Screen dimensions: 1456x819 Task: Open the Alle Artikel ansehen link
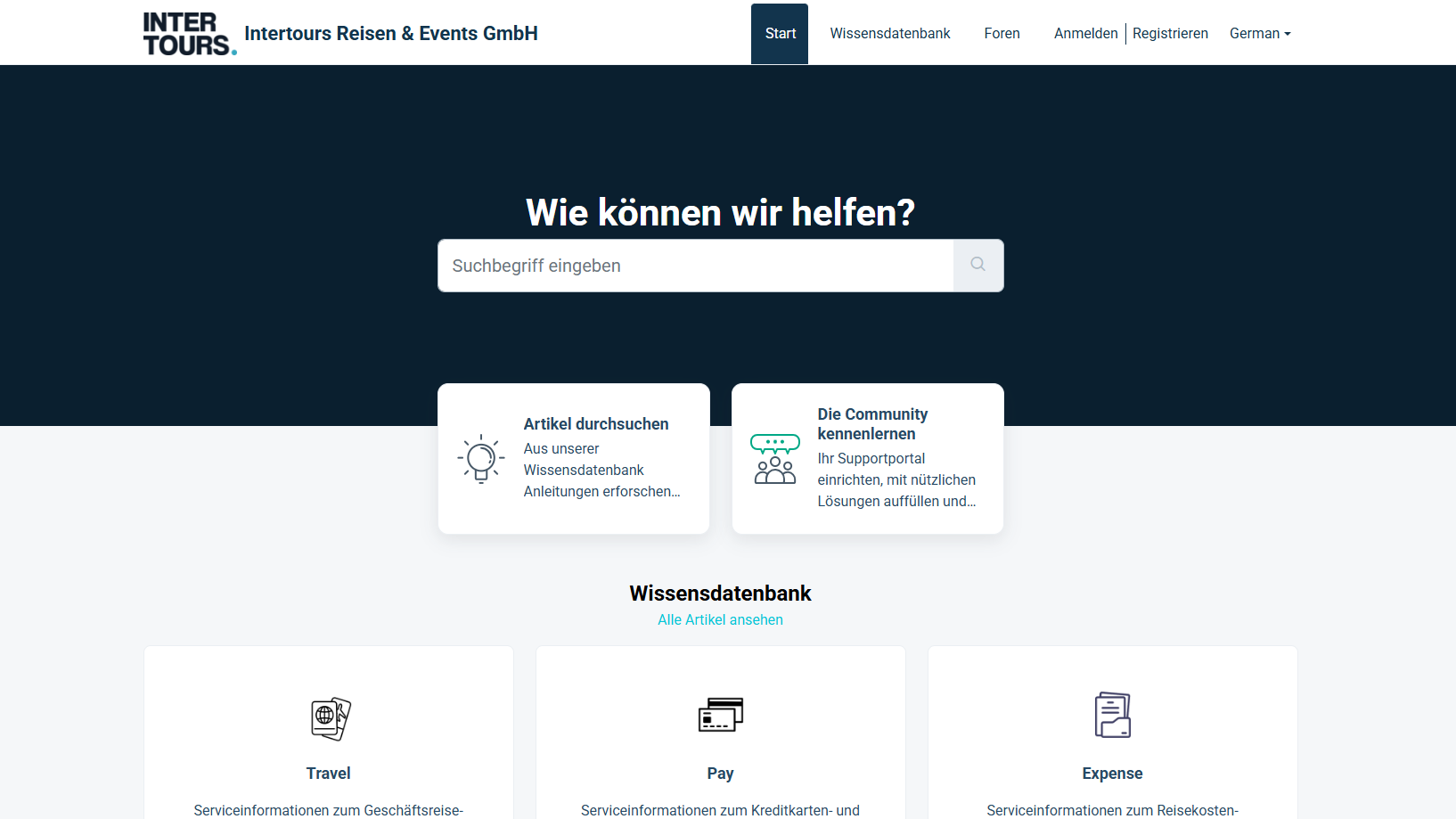pos(720,620)
